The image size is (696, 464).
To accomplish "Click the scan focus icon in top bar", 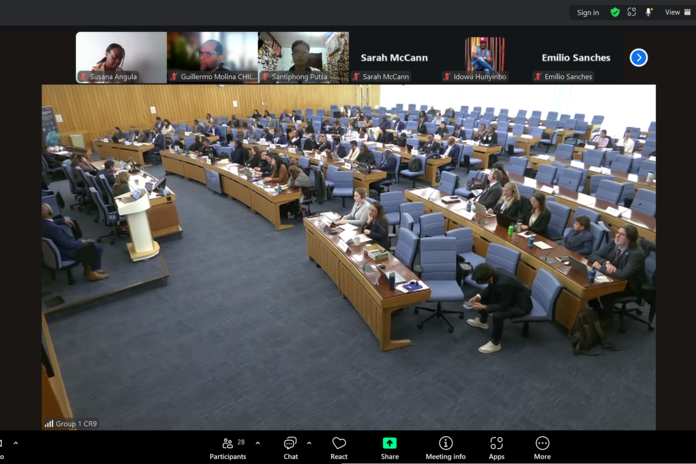I will click(x=632, y=12).
